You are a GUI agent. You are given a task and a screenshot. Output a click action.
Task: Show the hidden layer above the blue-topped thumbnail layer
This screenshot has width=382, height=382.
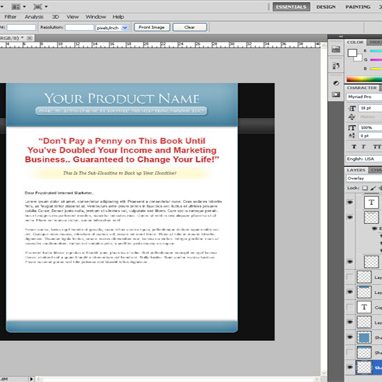point(350,277)
